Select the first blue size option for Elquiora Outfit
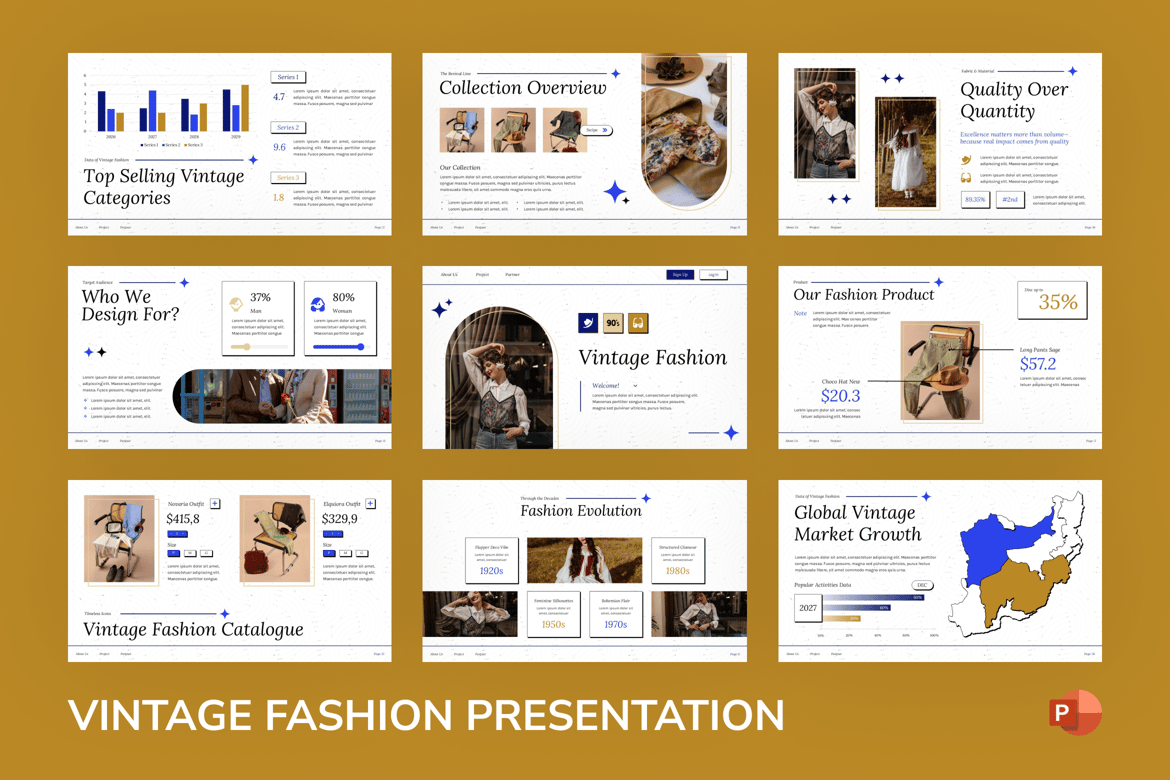The height and width of the screenshot is (780, 1170). pyautogui.click(x=329, y=553)
